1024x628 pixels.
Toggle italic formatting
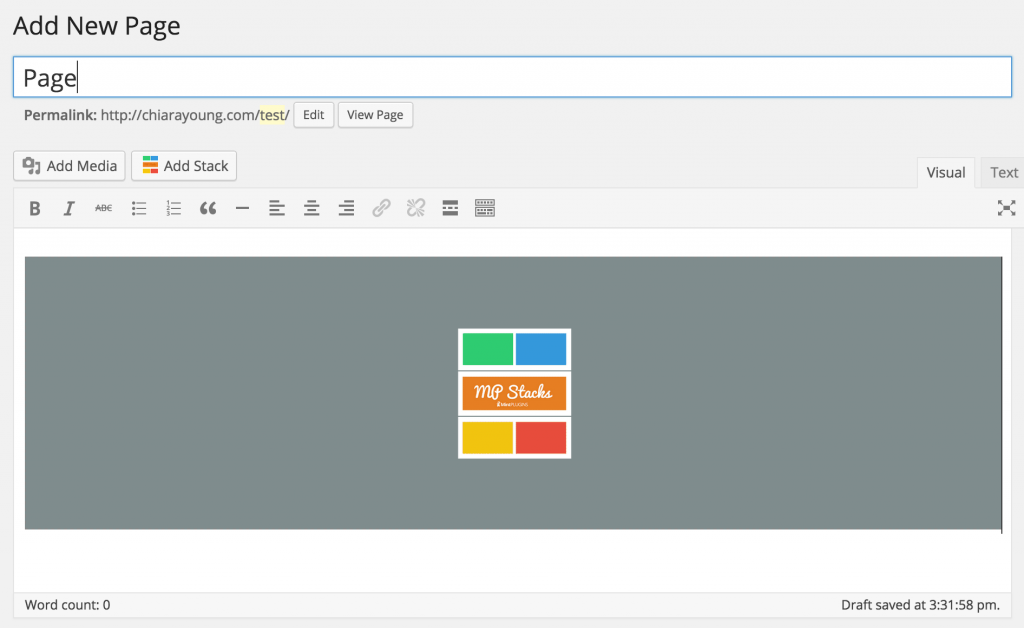tap(69, 208)
